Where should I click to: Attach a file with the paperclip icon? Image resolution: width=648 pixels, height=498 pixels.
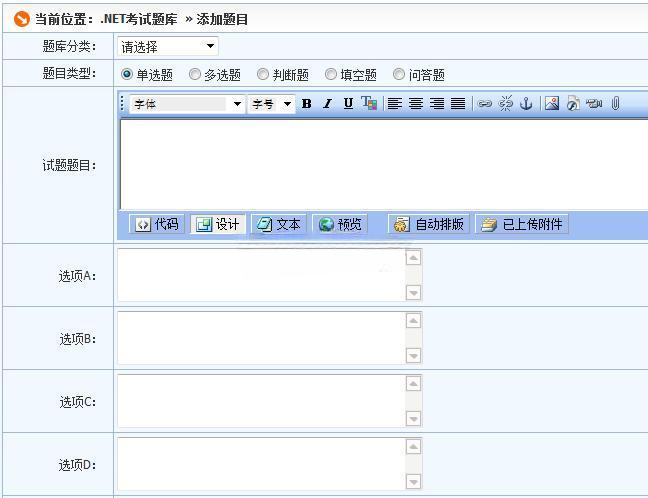[x=616, y=103]
